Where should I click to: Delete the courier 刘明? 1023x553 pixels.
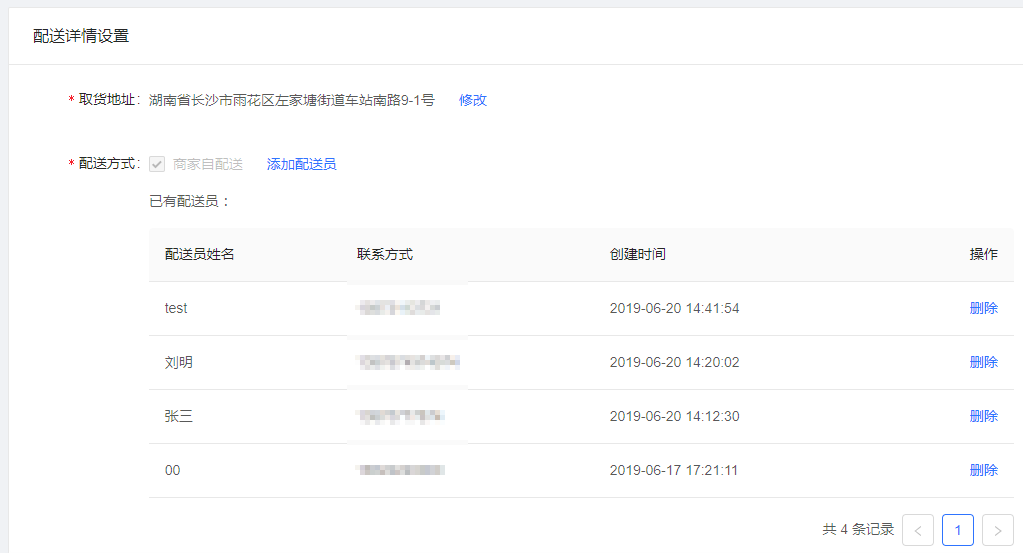tap(983, 362)
